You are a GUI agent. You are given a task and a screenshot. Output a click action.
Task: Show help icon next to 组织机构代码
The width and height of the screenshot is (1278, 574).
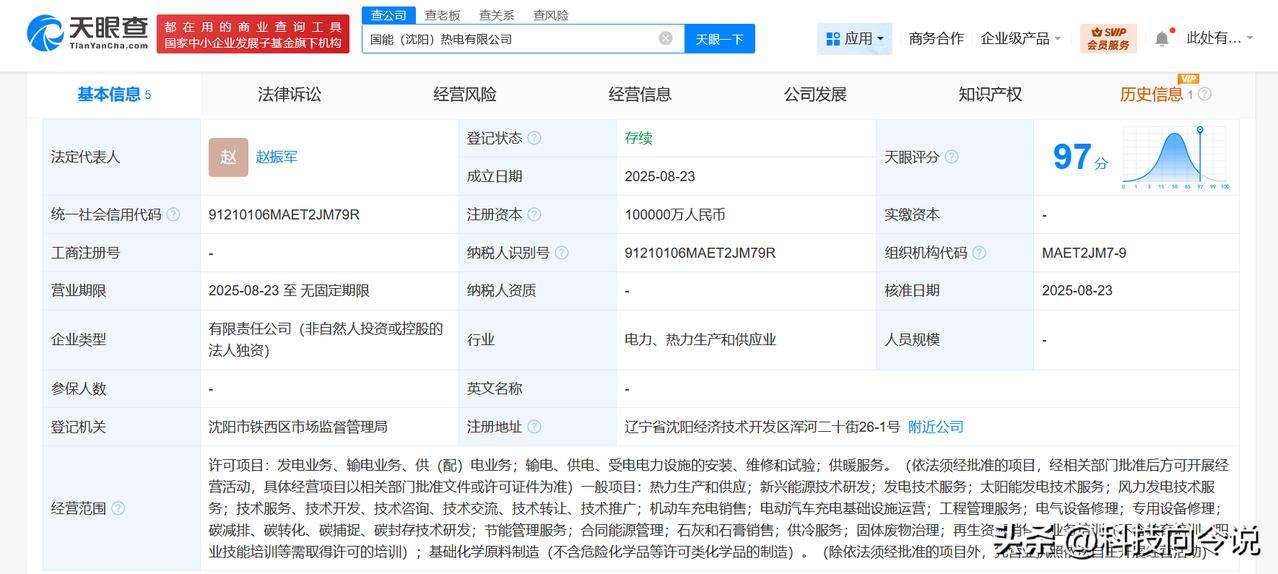(979, 253)
